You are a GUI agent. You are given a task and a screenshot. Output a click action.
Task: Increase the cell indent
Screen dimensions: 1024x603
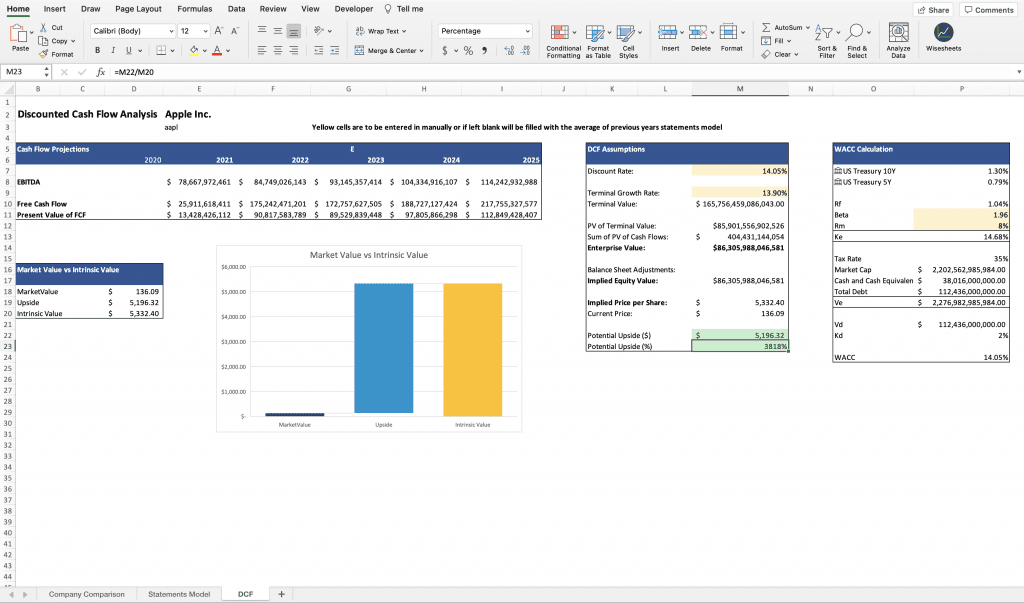tap(334, 50)
